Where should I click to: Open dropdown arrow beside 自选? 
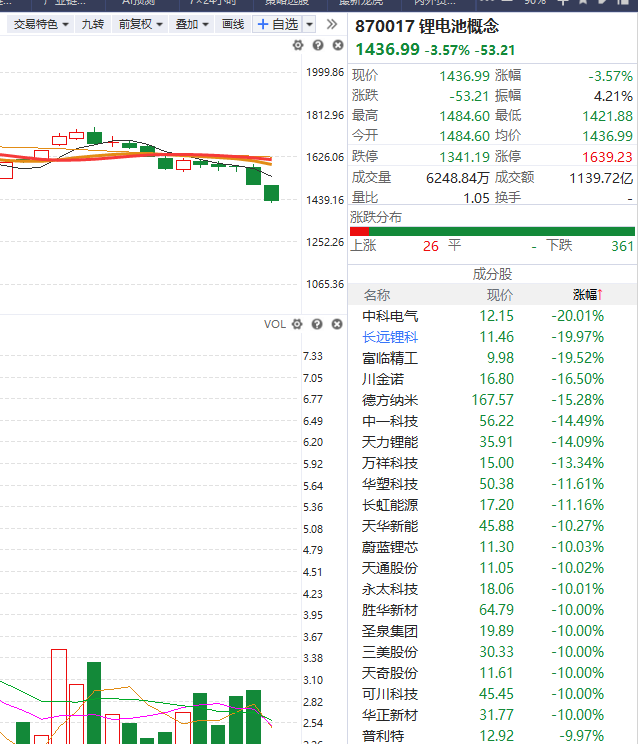click(x=309, y=24)
